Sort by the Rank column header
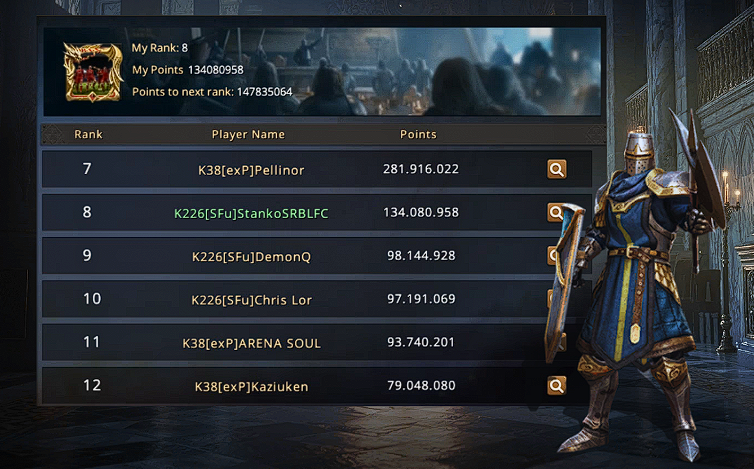Viewport: 754px width, 469px height. [x=88, y=134]
